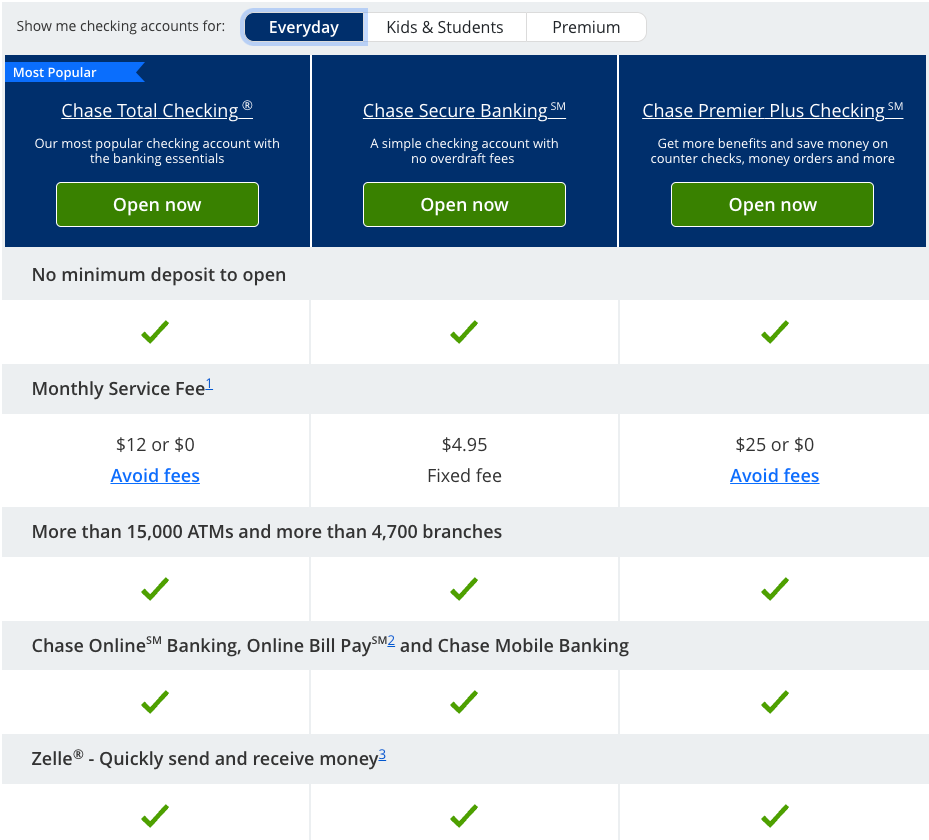Screen dimensions: 929x840
Task: Open footnote 2 after Online Bill Pay
Action: (x=391, y=641)
